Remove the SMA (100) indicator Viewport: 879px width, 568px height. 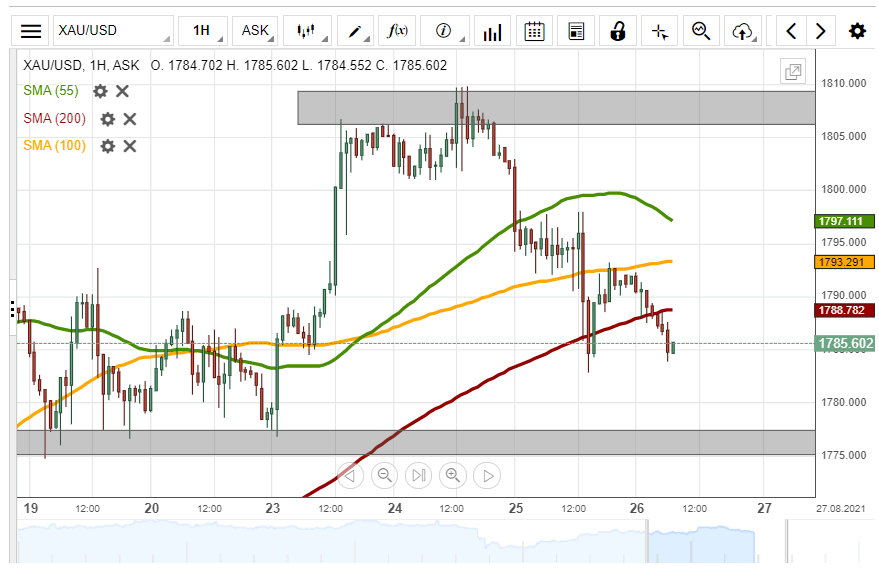130,145
